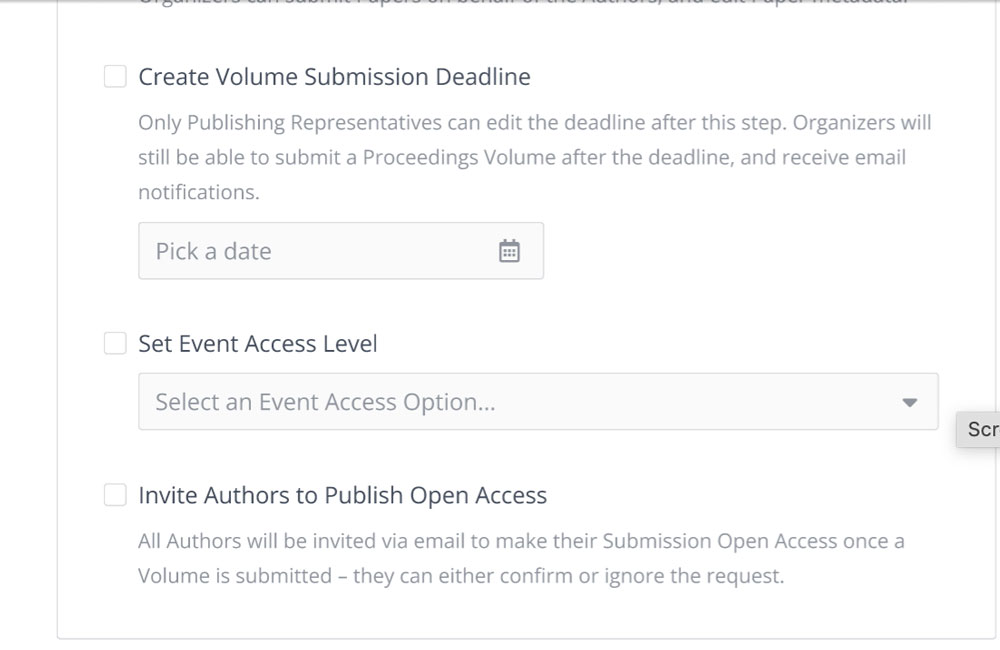The height and width of the screenshot is (650, 1000).
Task: Expand Select an Event Access Option dropdown
Action: tap(538, 401)
